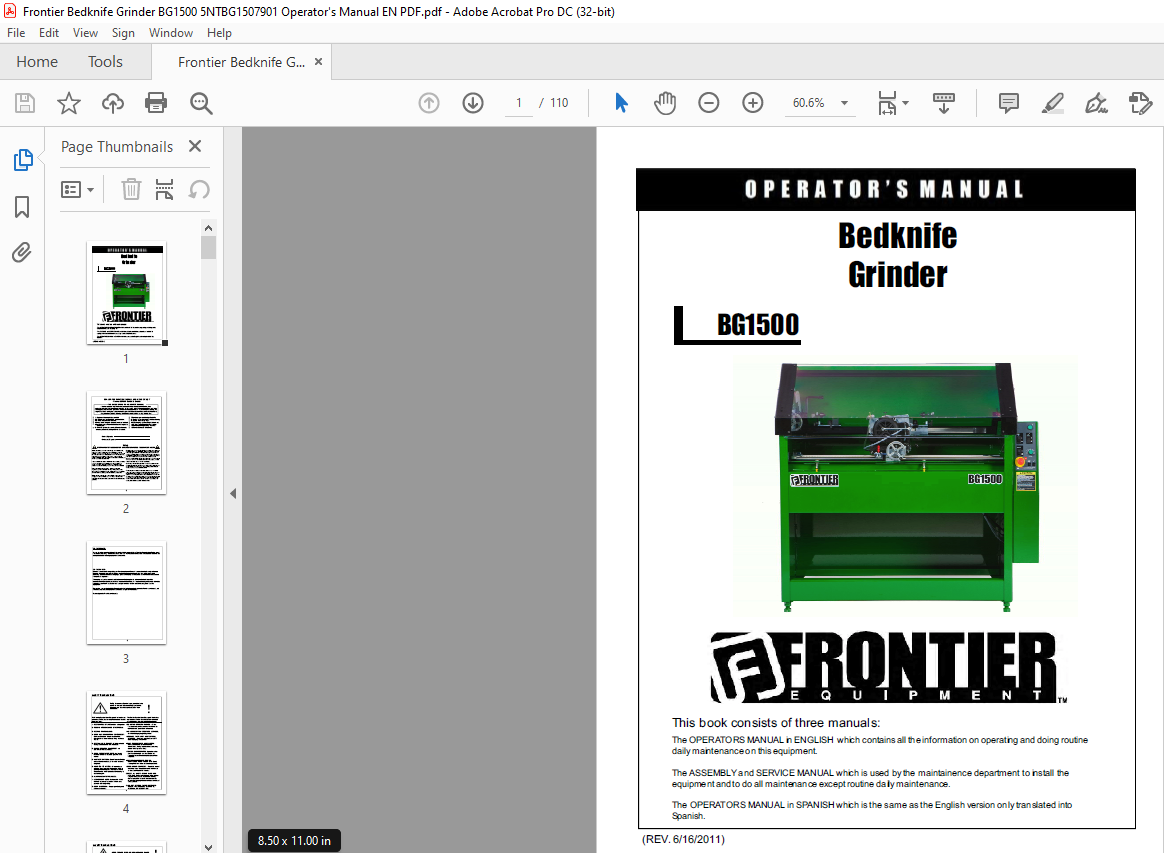The width and height of the screenshot is (1164, 853).
Task: Click the total pages 110 label
Action: [559, 102]
